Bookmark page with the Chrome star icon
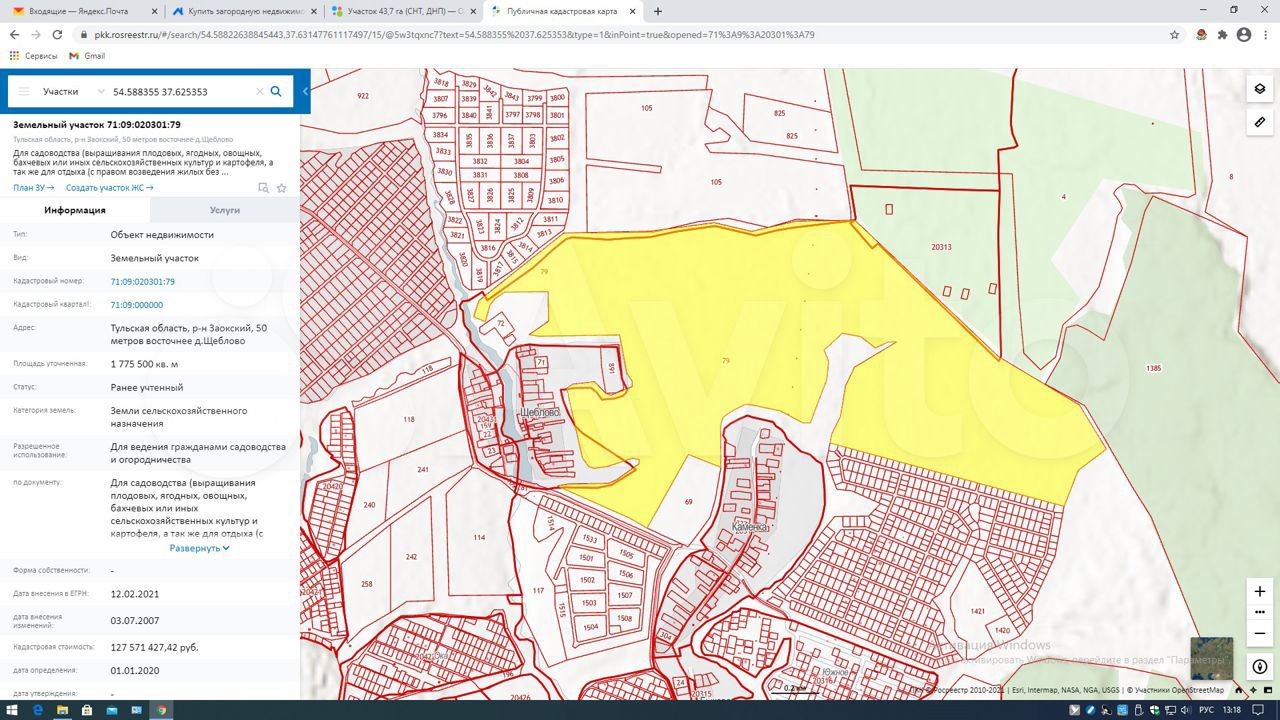The height and width of the screenshot is (720, 1280). coord(1174,34)
